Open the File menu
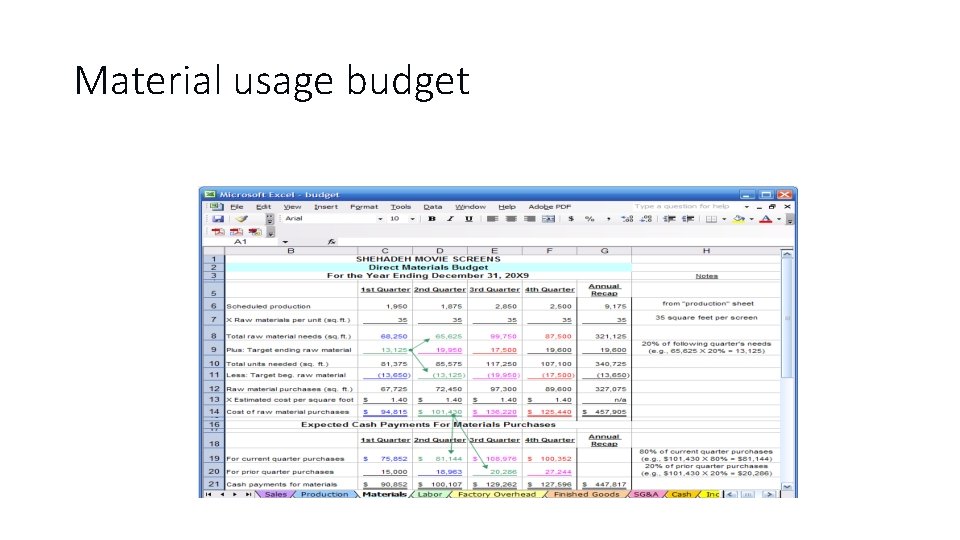Screen dimensions: 960x540 point(236,207)
